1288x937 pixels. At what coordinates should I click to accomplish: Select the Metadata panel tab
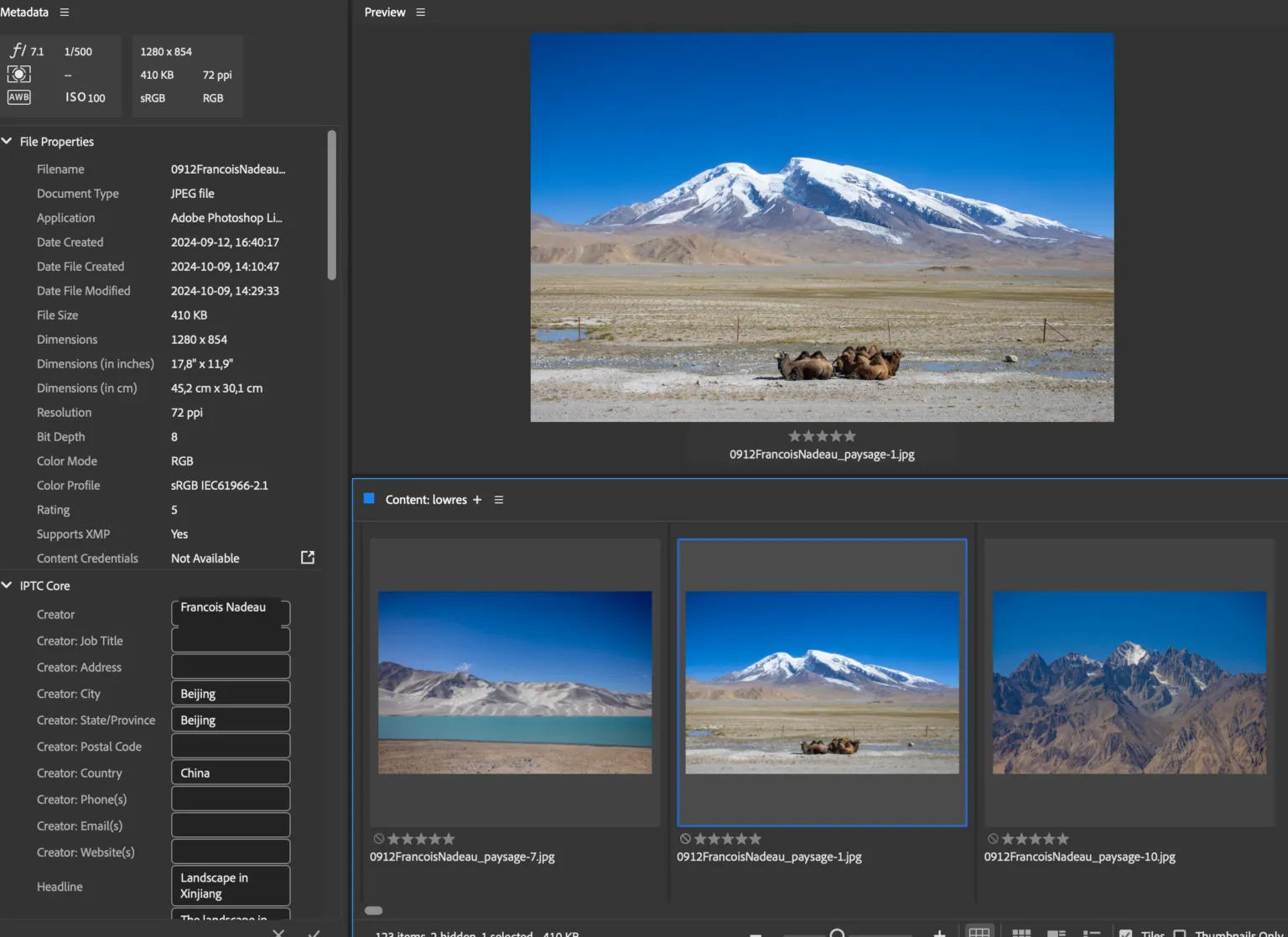coord(24,13)
